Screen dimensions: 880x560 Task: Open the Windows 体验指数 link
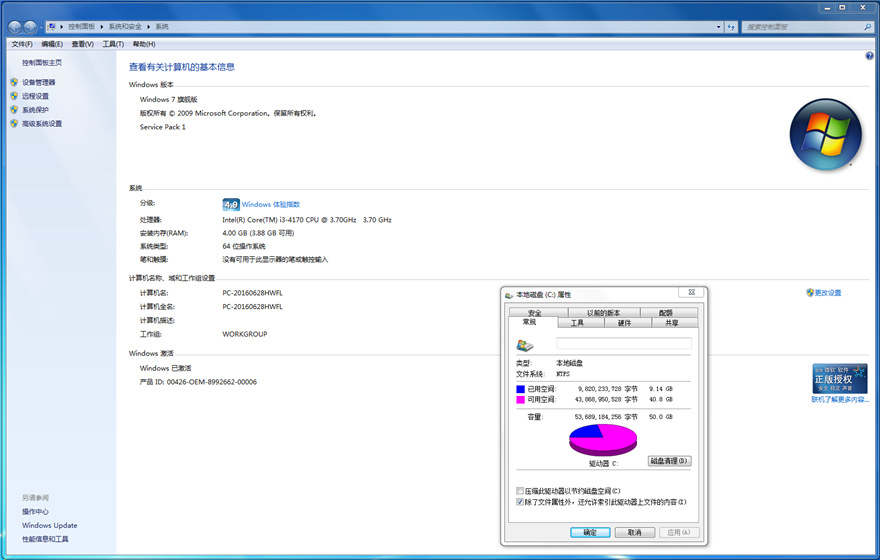(x=271, y=204)
